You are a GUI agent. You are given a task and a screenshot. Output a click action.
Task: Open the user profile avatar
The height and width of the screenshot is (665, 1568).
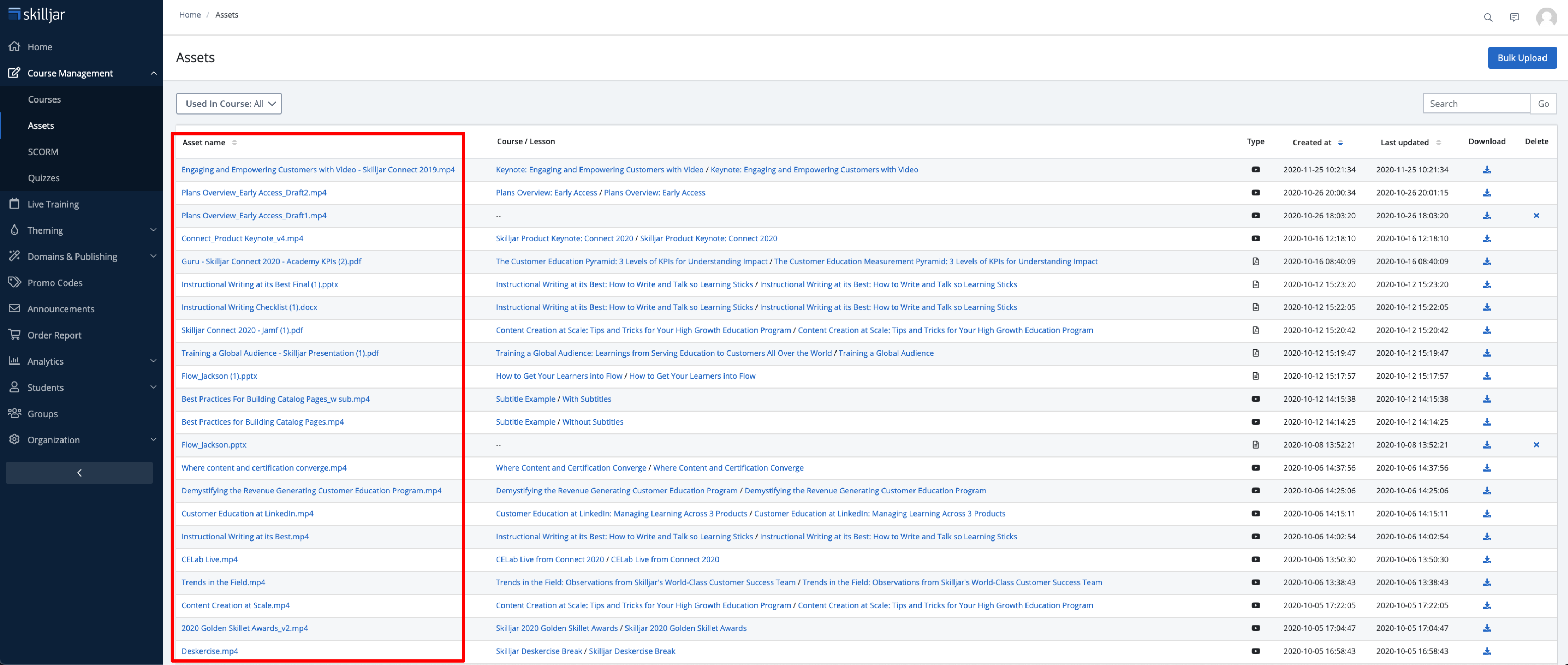(x=1546, y=17)
